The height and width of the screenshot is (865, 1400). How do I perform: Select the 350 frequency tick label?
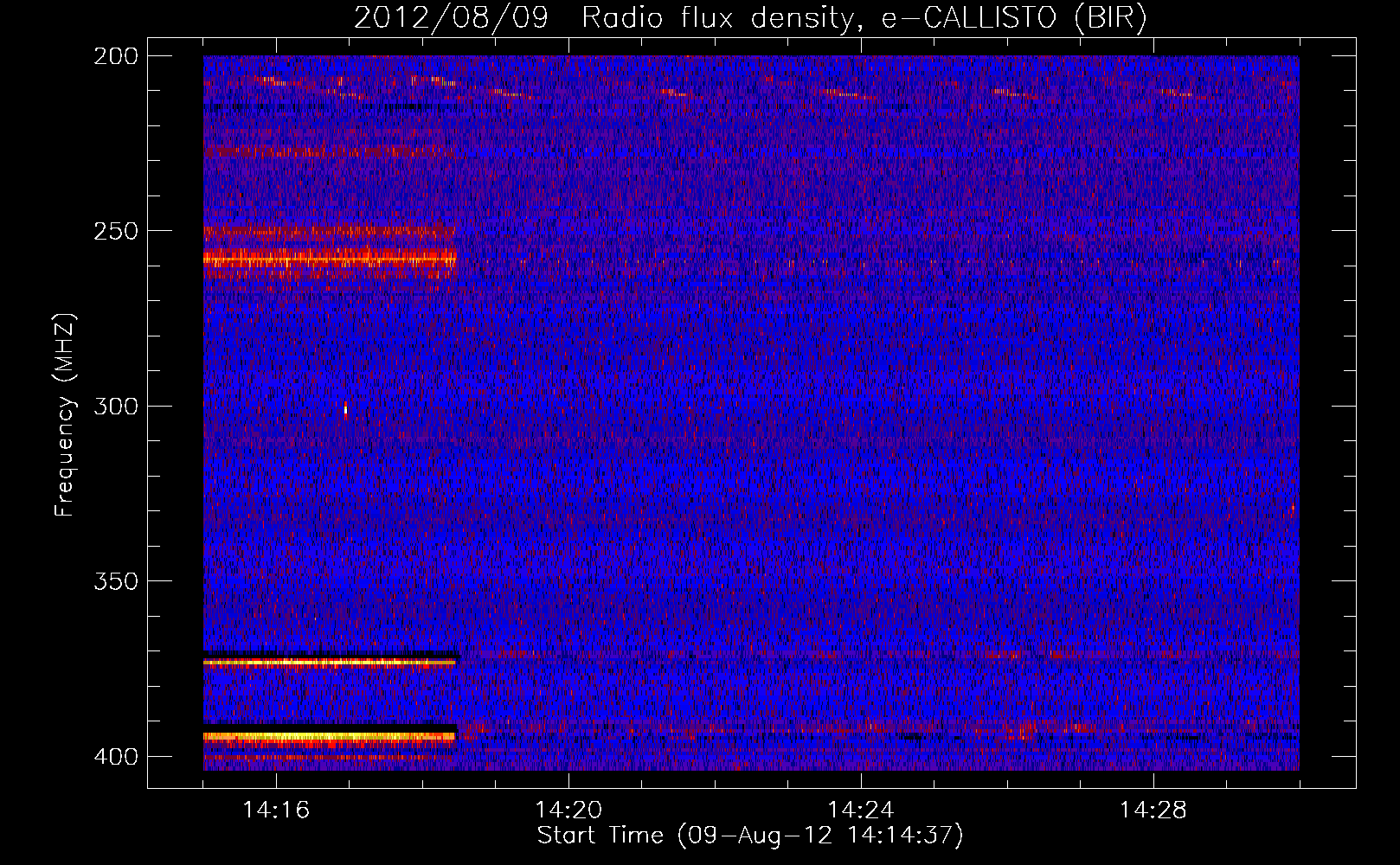coord(116,581)
